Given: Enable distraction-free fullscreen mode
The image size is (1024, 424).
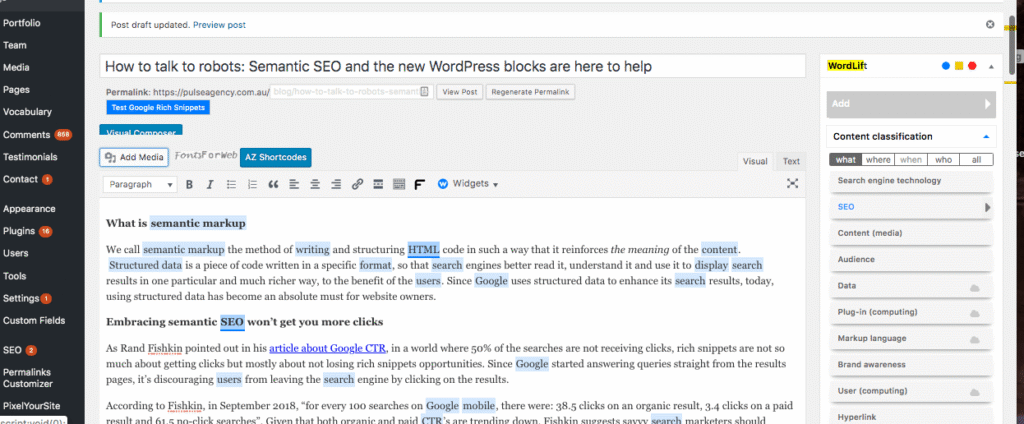Looking at the screenshot, I should pos(792,184).
